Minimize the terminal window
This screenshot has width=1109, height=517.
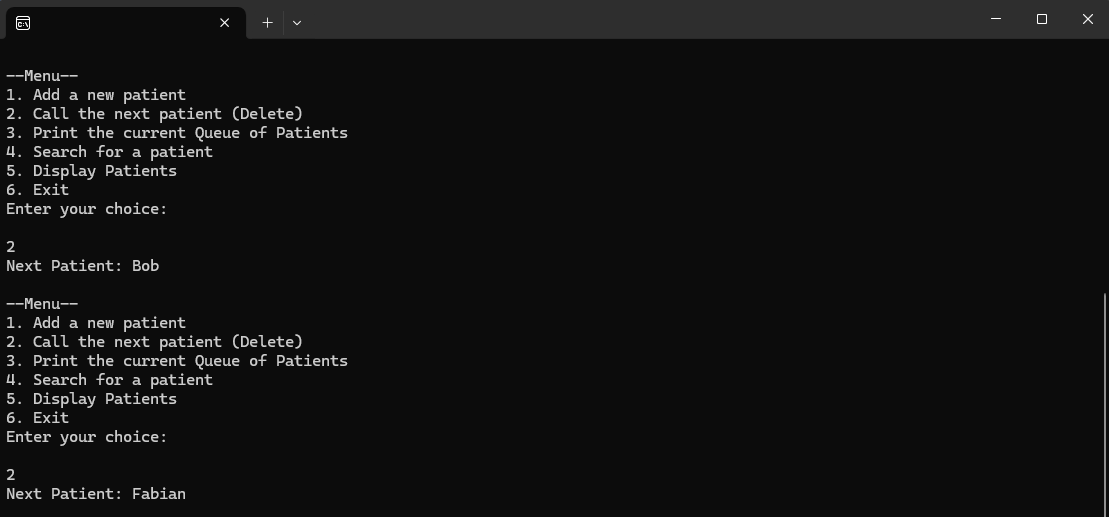[996, 19]
